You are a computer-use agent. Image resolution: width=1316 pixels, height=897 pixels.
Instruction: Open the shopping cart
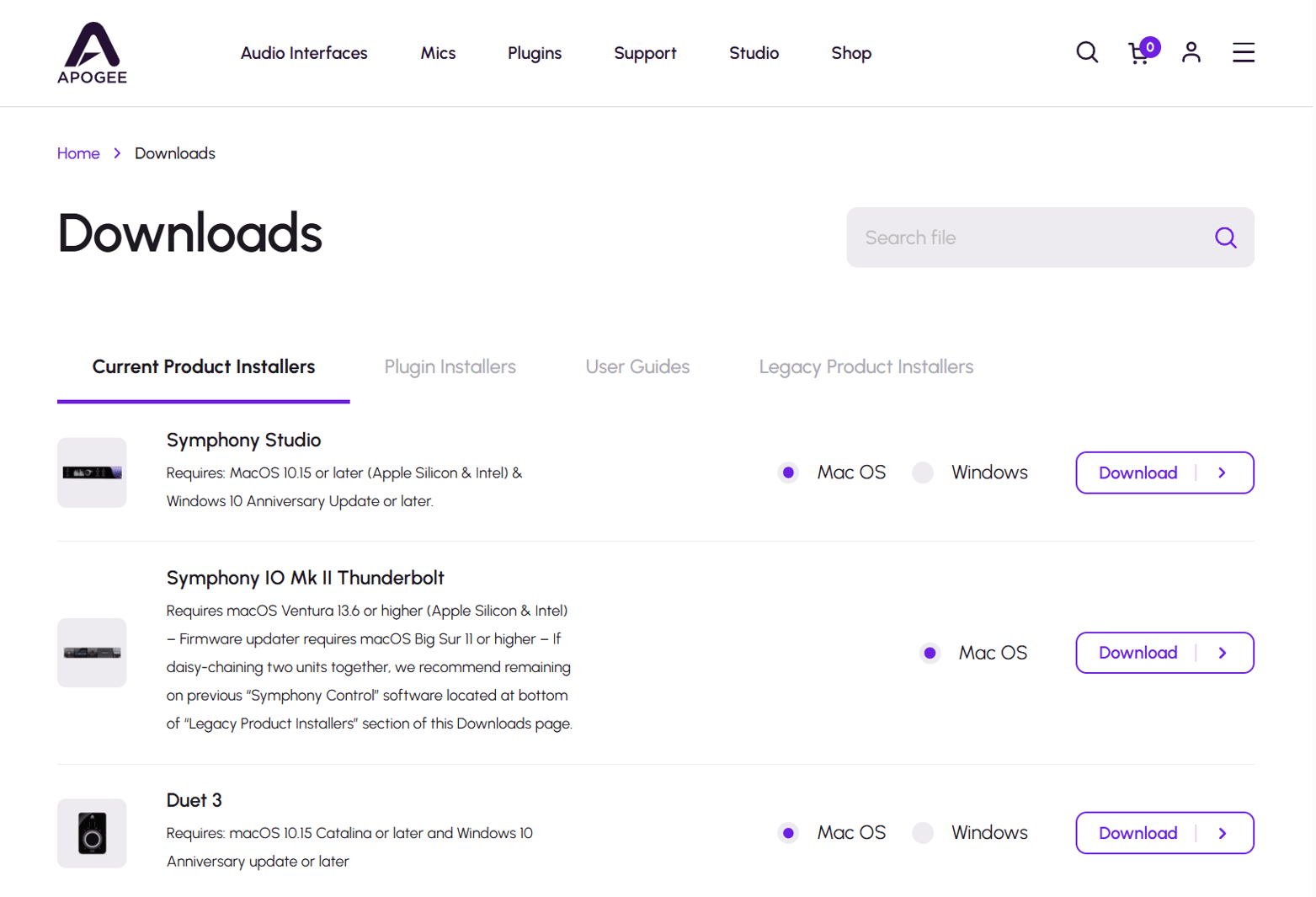pyautogui.click(x=1139, y=53)
